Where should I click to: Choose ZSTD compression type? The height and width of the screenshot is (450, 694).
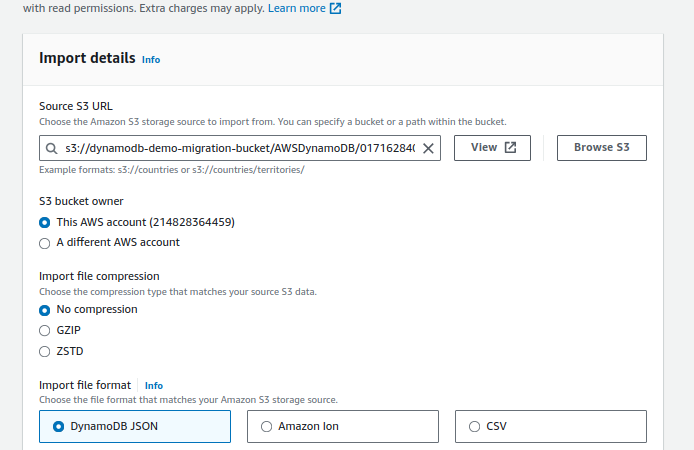tap(44, 351)
